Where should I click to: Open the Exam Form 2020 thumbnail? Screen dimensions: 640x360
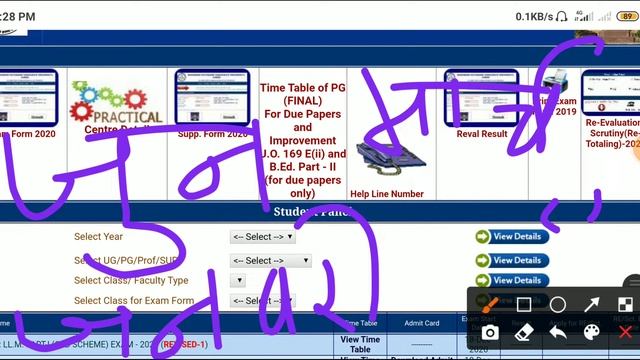28,98
